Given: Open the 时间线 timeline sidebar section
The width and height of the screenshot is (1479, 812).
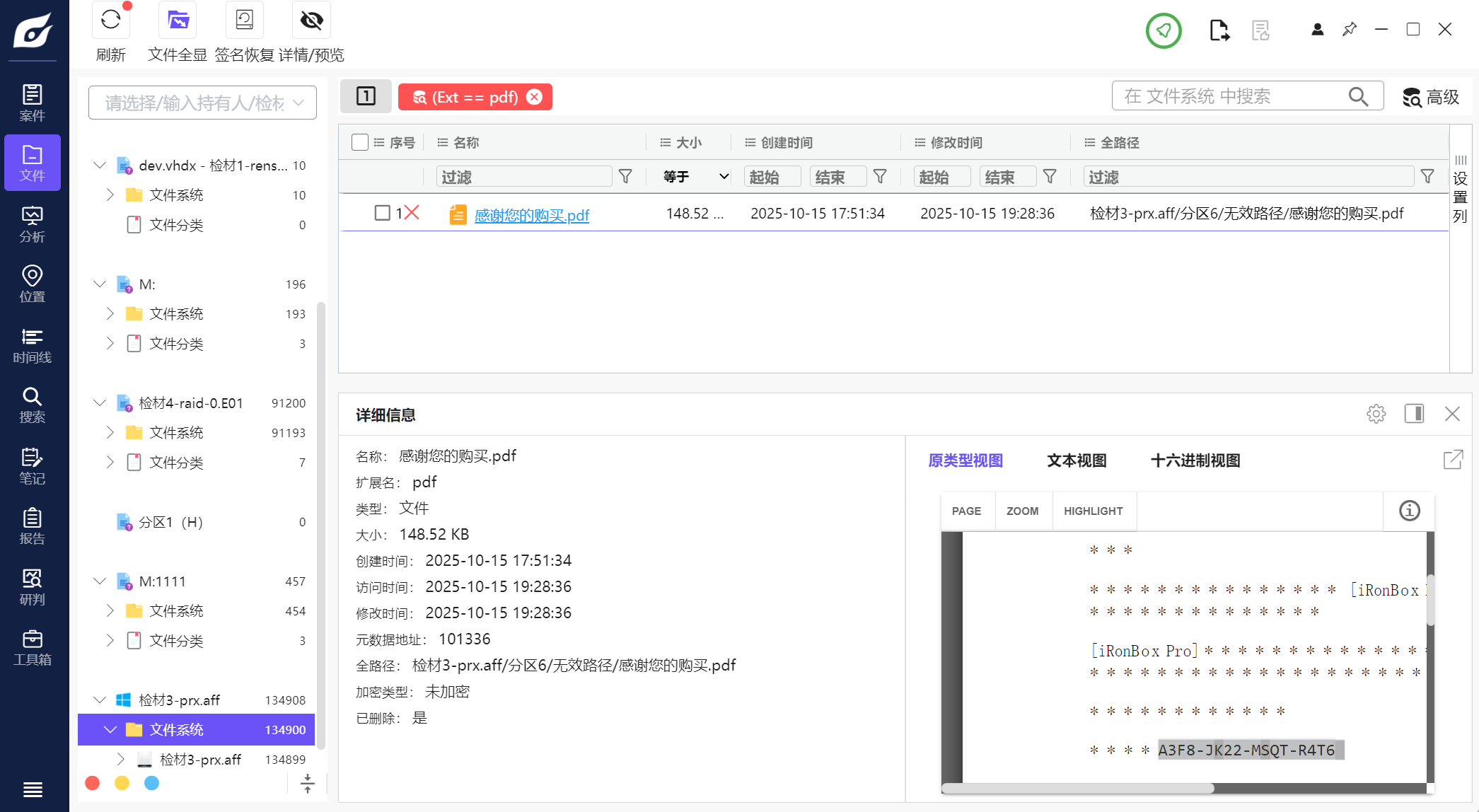Looking at the screenshot, I should pyautogui.click(x=32, y=344).
